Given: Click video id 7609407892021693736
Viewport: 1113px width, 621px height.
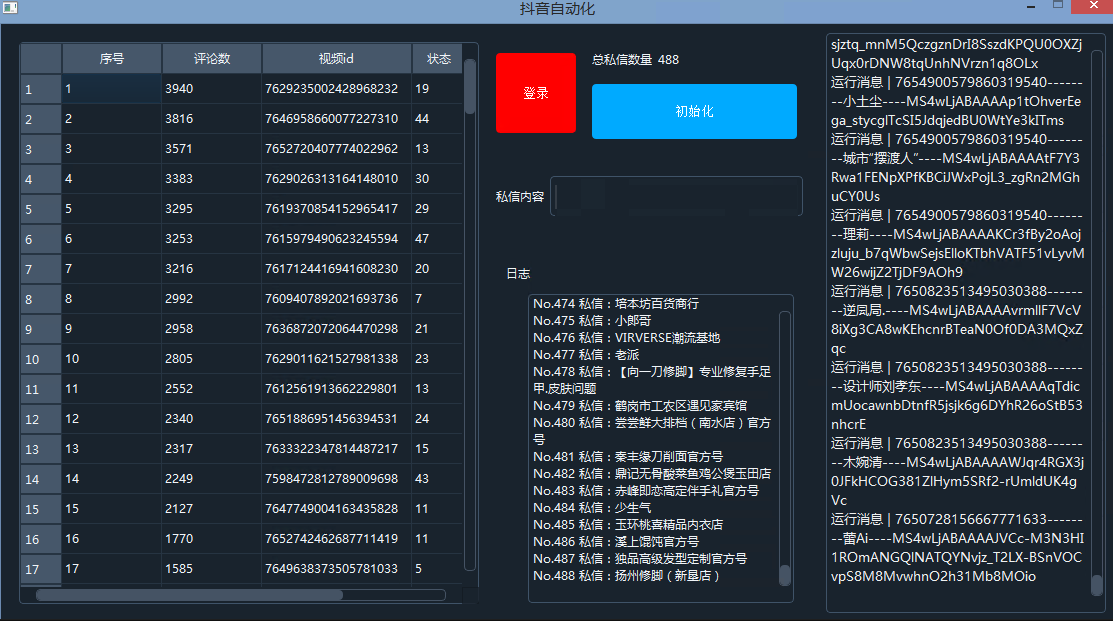Looking at the screenshot, I should point(336,299).
